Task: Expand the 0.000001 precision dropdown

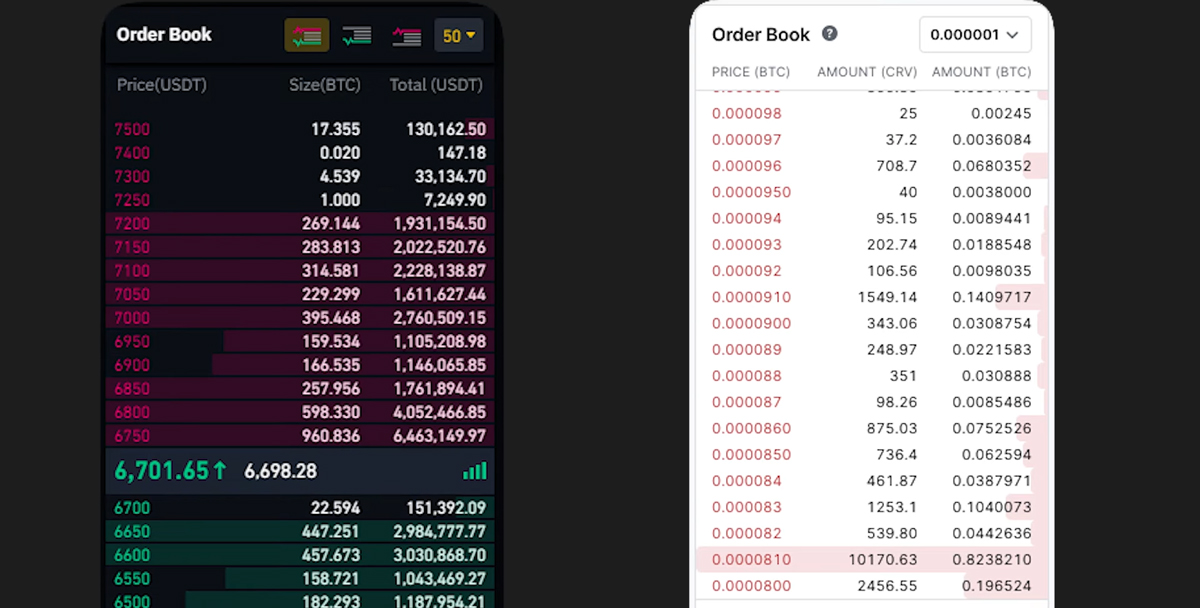Action: coord(975,35)
